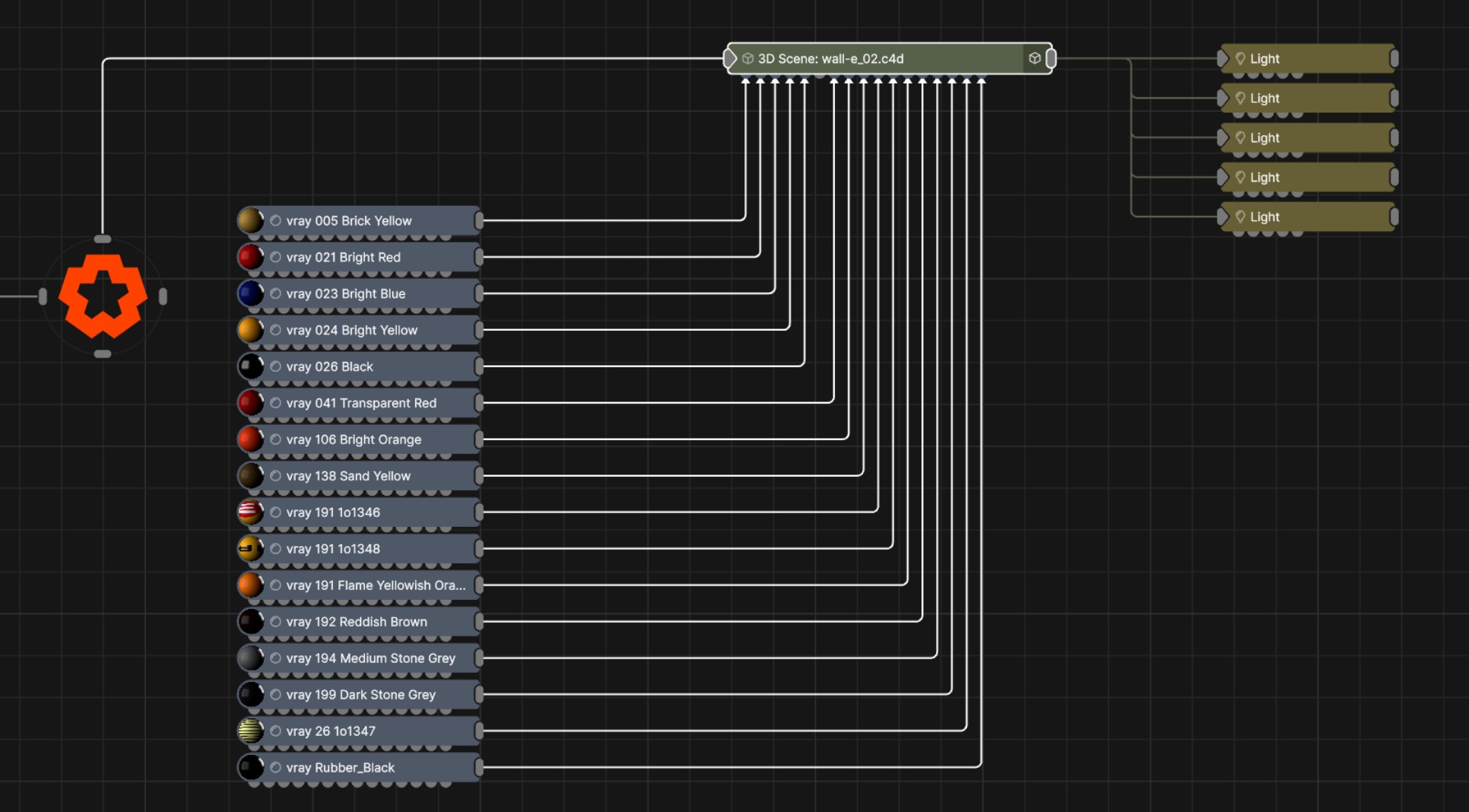
Task: Click the input arrow port of the 3D Scene node
Action: click(730, 59)
